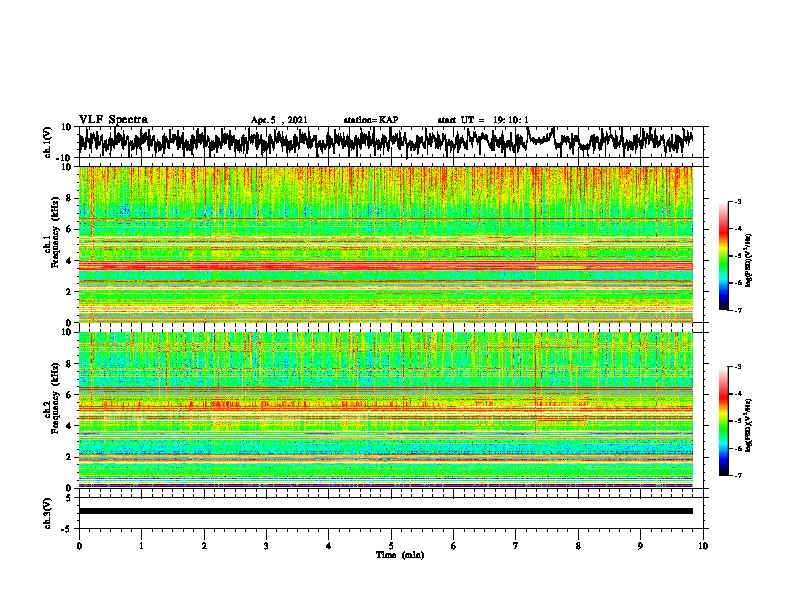Image resolution: width=792 pixels, height=612 pixels.
Task: Click the "Time (min)" axis label
Action: click(400, 555)
